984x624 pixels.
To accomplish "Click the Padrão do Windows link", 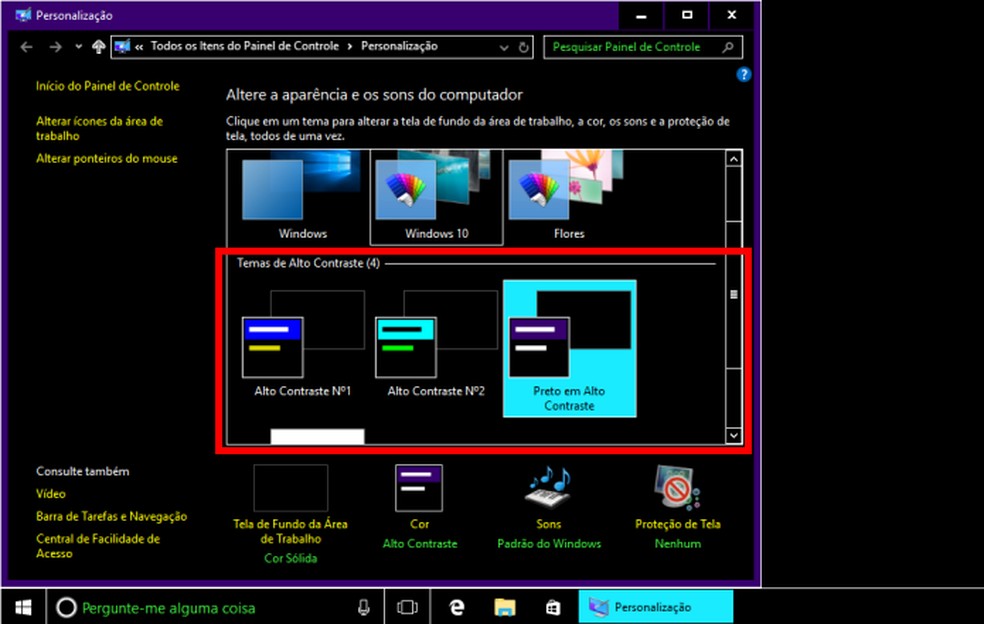I will (x=549, y=544).
